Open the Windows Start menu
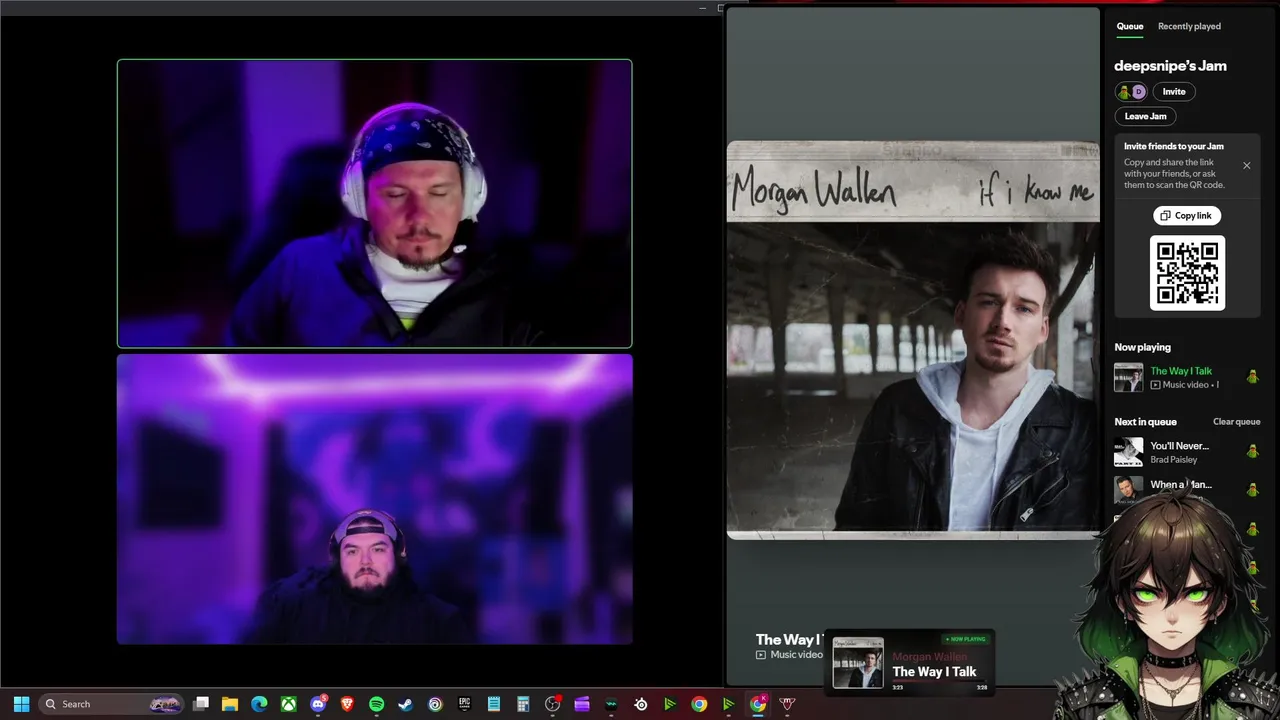This screenshot has width=1280, height=720. 21,704
